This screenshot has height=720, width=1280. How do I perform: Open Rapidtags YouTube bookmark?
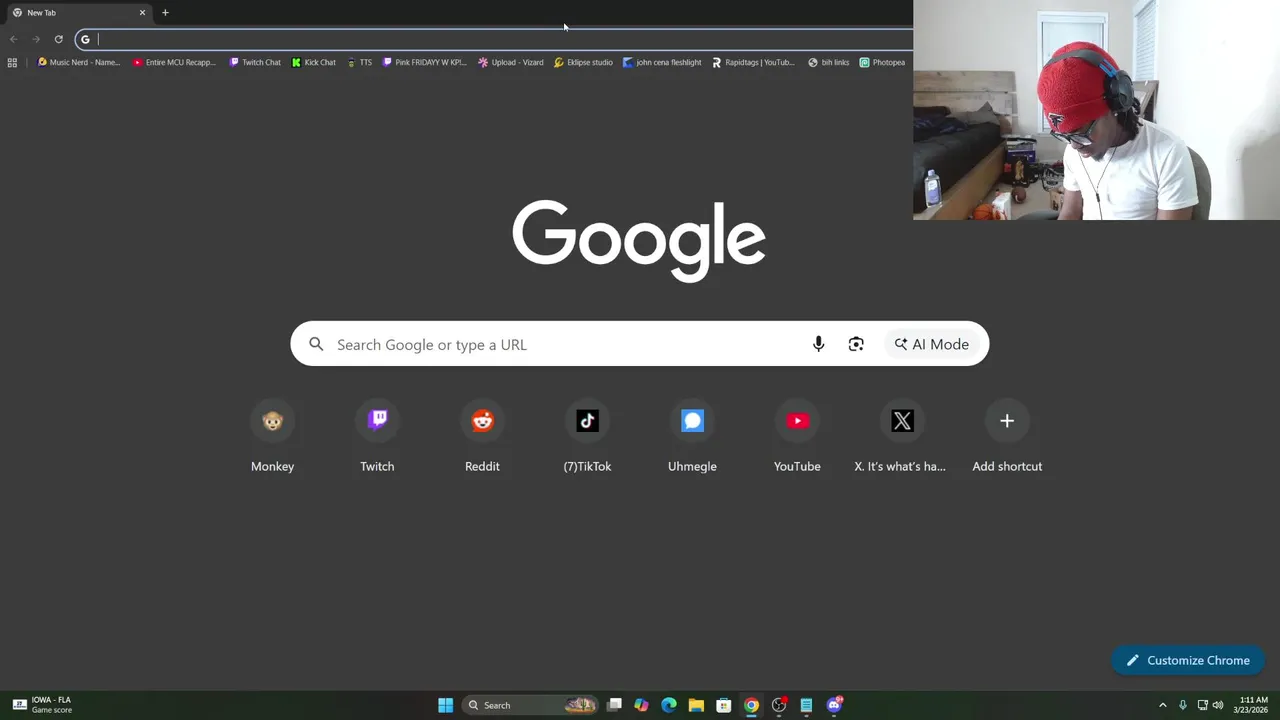(x=753, y=62)
